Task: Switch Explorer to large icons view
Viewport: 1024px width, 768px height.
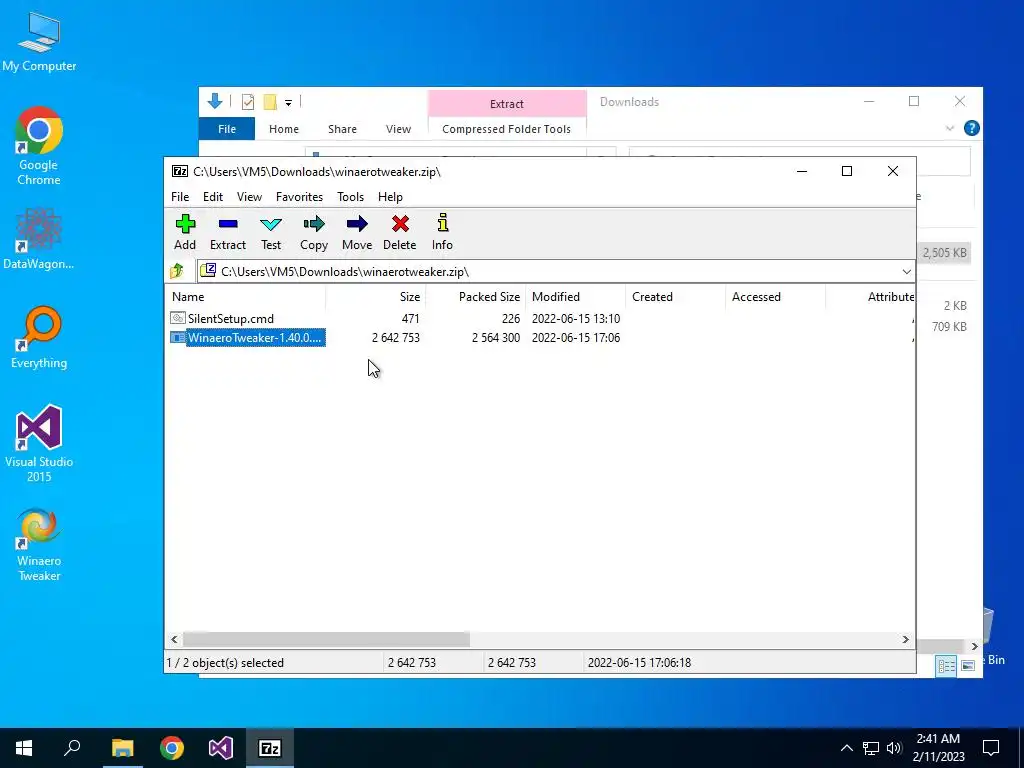Action: click(968, 665)
